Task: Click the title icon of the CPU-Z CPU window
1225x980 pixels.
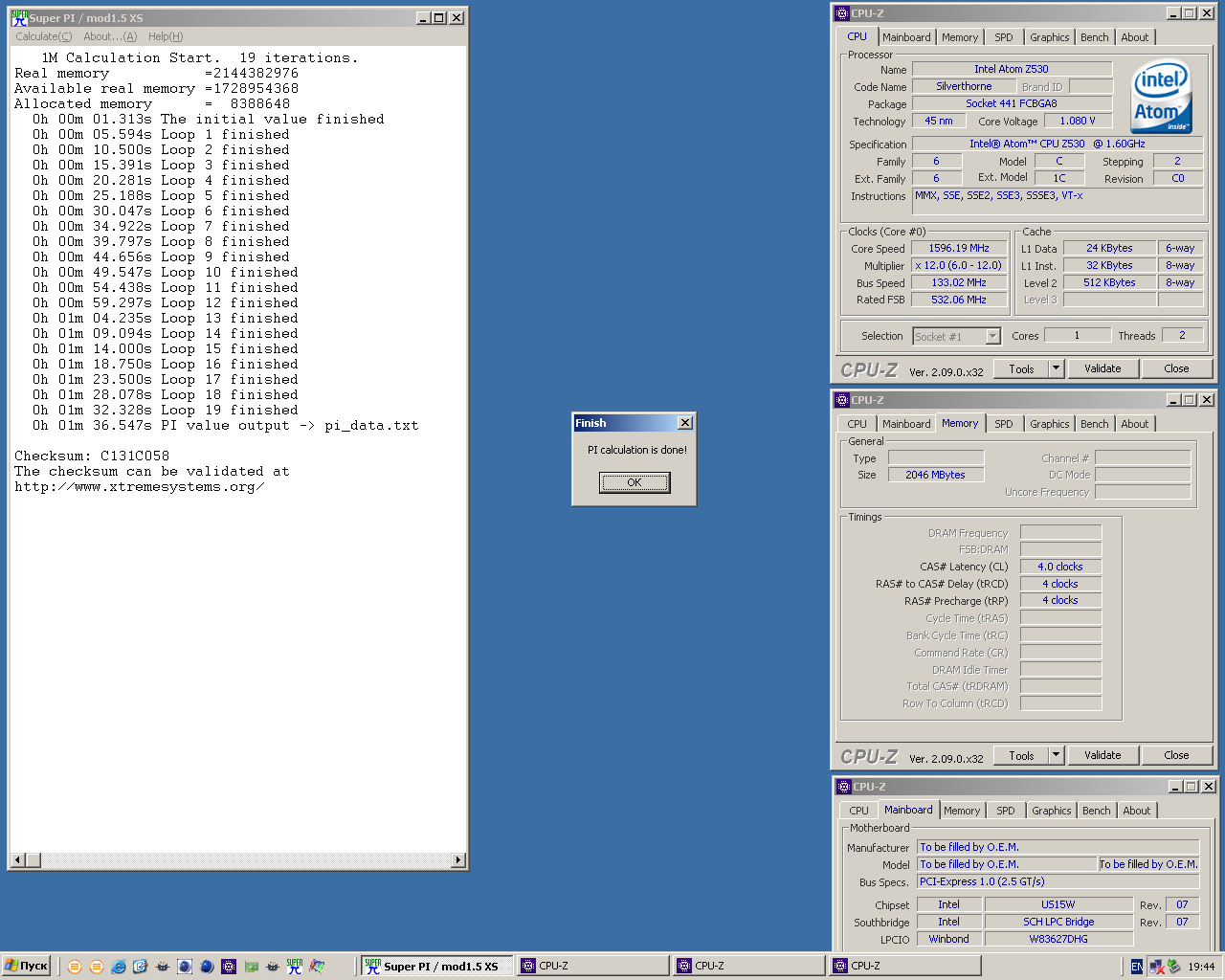Action: tap(842, 13)
